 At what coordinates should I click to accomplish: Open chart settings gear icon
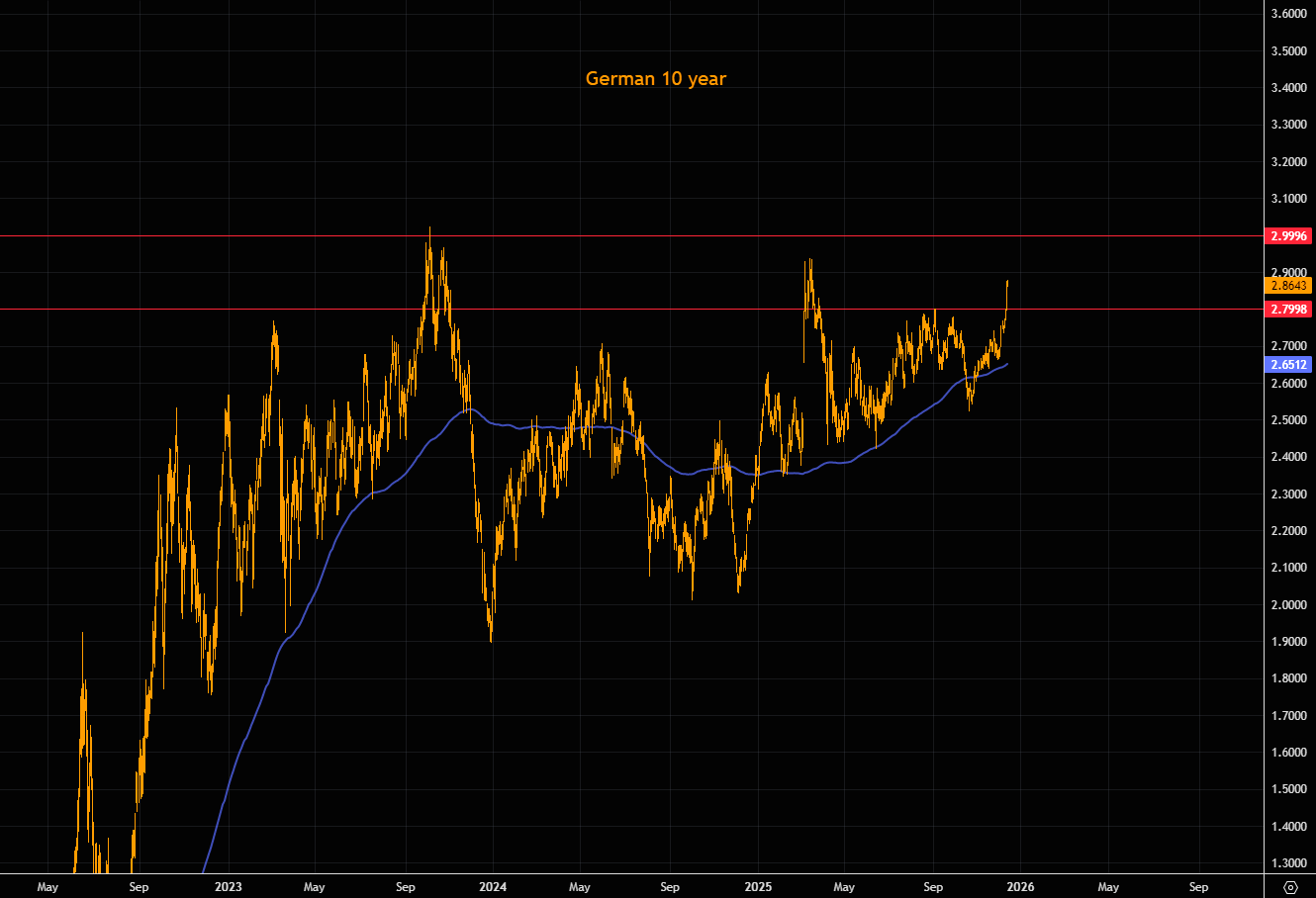1289,887
